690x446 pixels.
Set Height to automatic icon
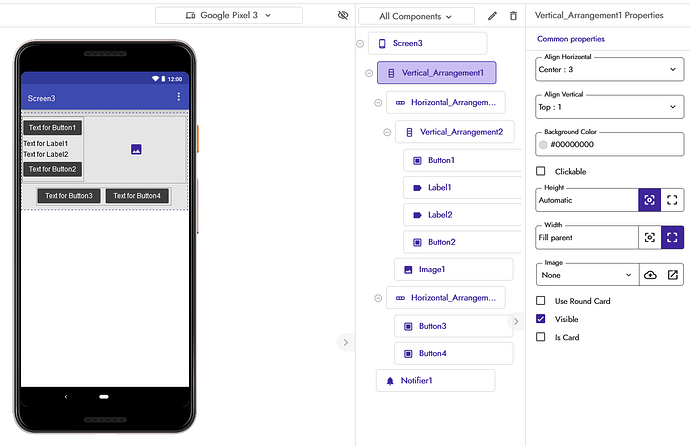click(650, 200)
